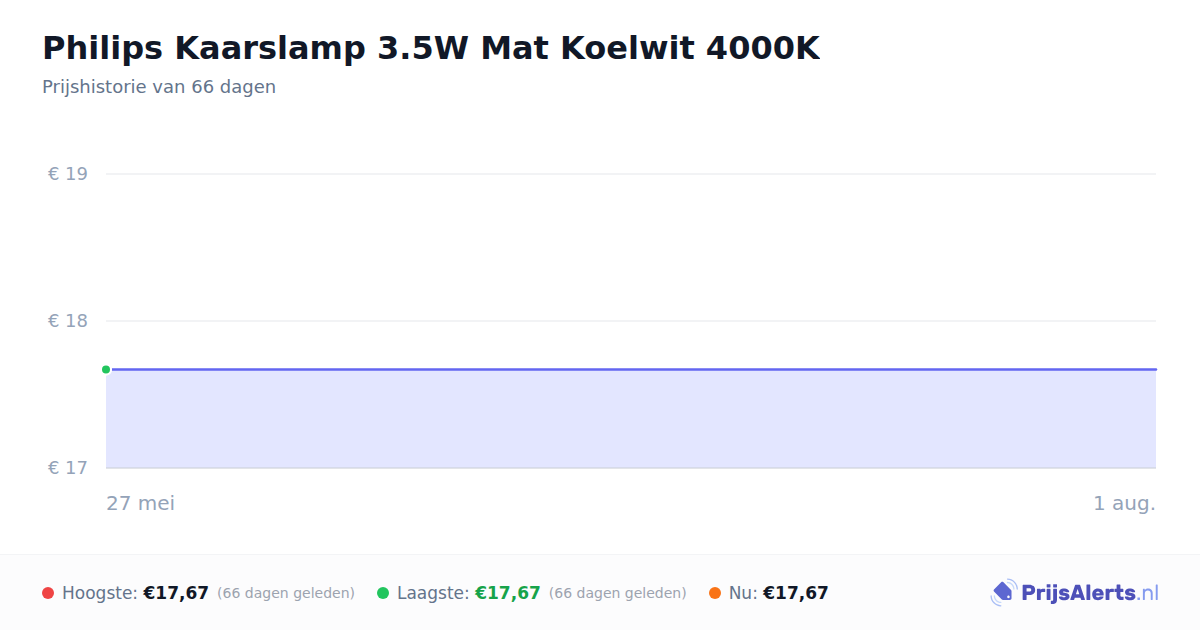Open the PrijsAlerts.nl link
The height and width of the screenshot is (630, 1200).
click(x=1090, y=593)
